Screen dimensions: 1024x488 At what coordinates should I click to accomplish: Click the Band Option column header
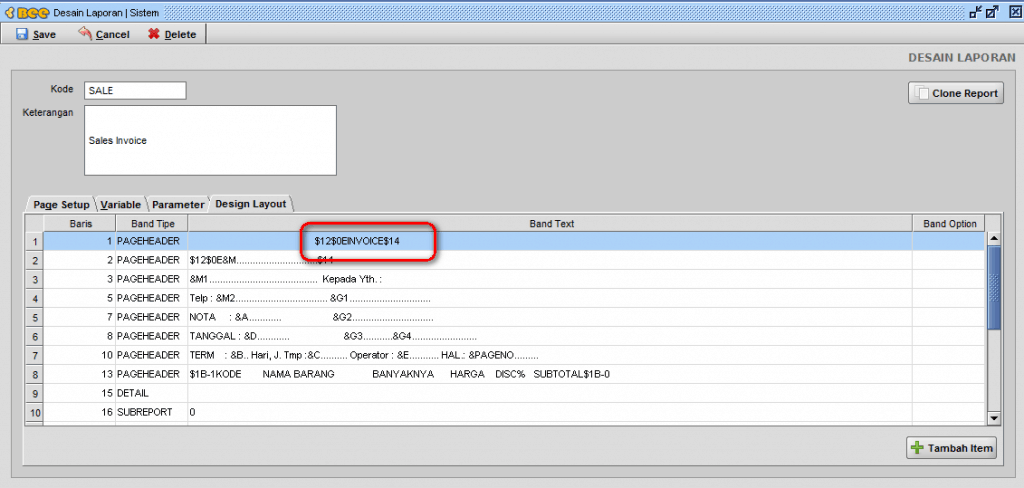tap(948, 223)
